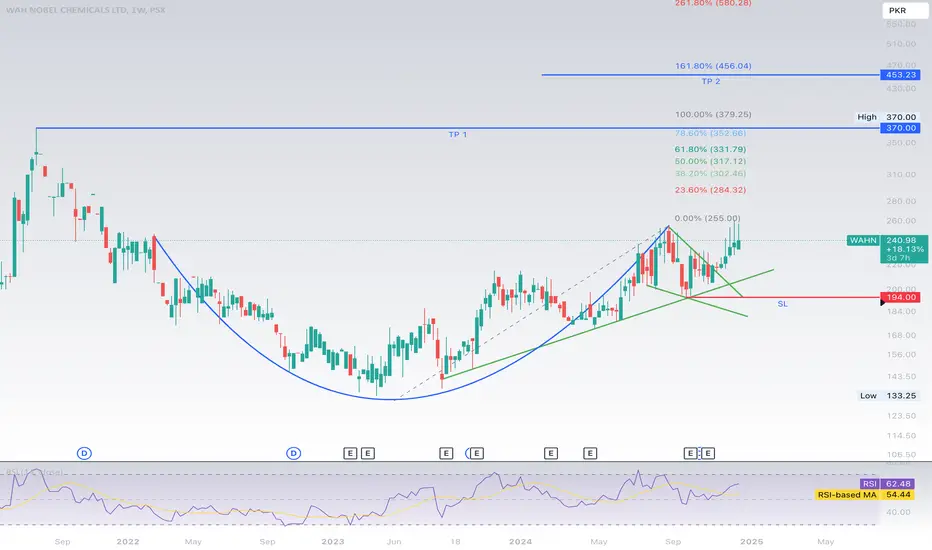Click 143.50 on the price scale
The height and width of the screenshot is (550, 932).
901,376
